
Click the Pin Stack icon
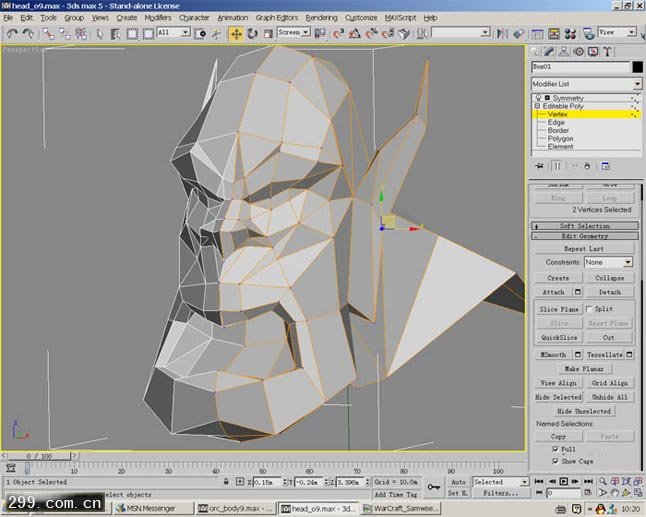539,166
